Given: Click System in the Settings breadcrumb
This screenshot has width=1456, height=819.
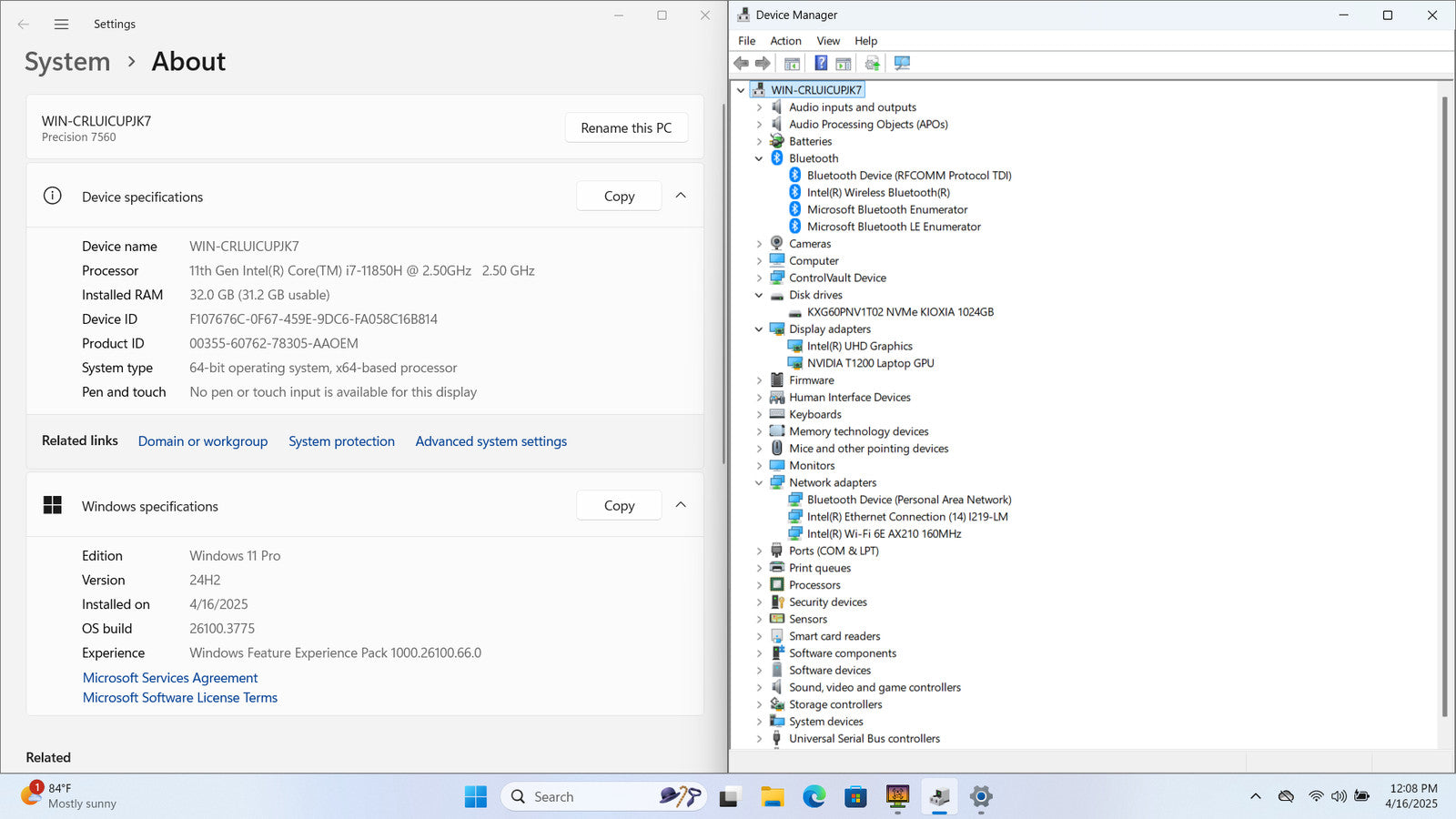Looking at the screenshot, I should pyautogui.click(x=67, y=62).
